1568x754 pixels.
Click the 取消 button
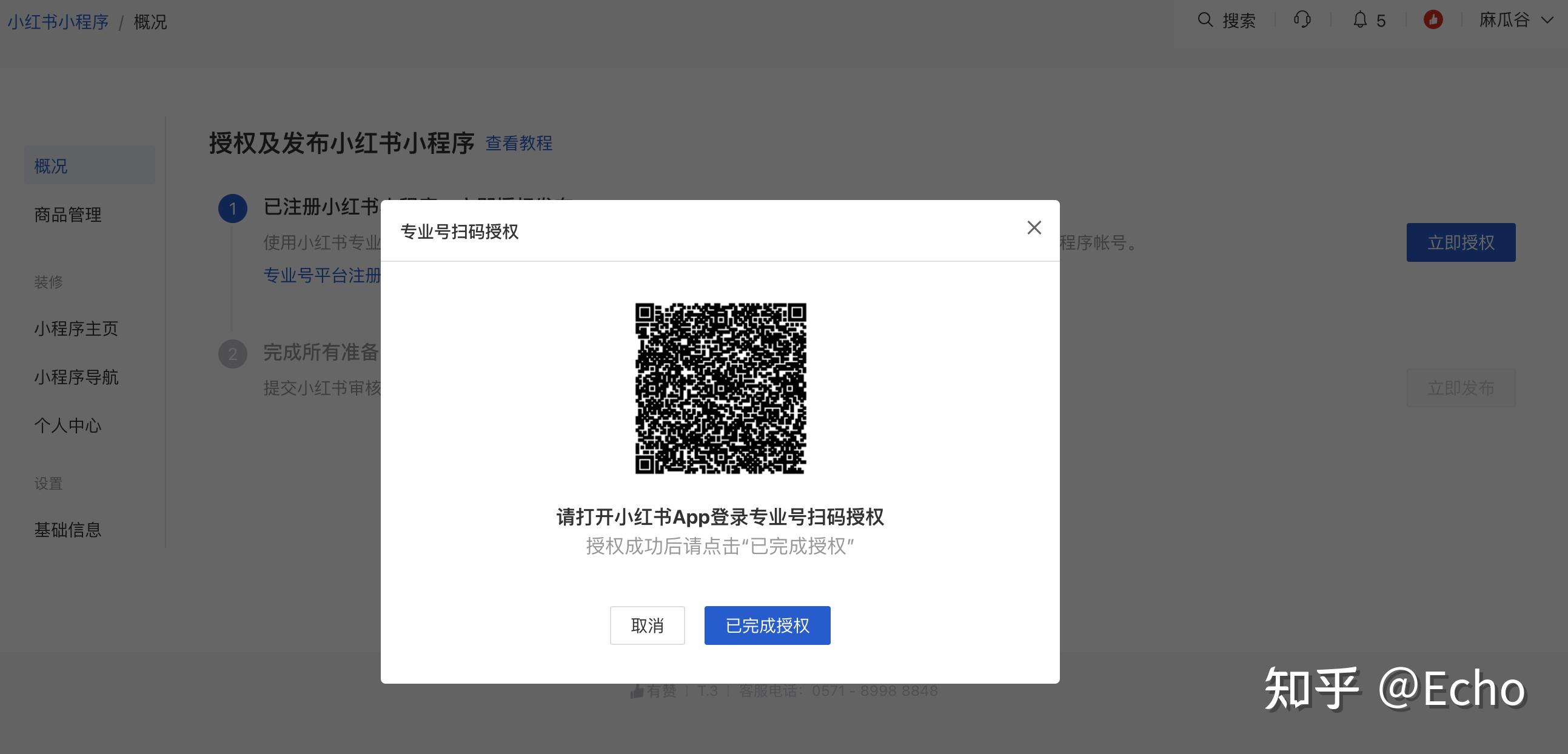[647, 625]
